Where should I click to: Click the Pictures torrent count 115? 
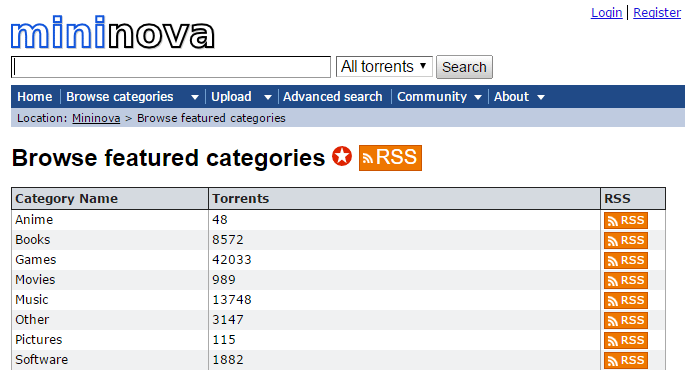click(x=224, y=340)
